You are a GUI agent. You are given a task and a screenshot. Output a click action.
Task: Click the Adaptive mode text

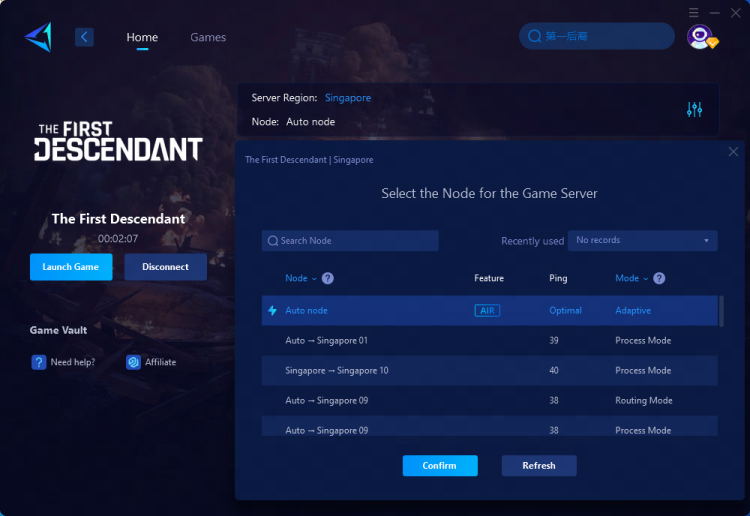[633, 310]
